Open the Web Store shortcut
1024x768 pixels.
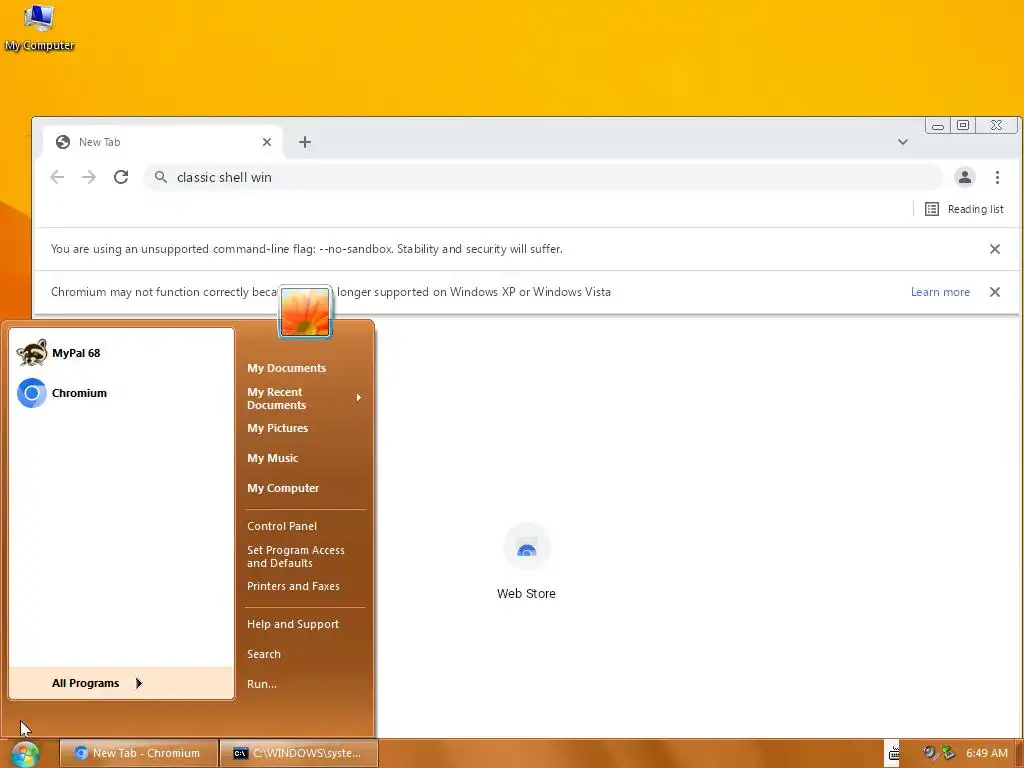[526, 562]
